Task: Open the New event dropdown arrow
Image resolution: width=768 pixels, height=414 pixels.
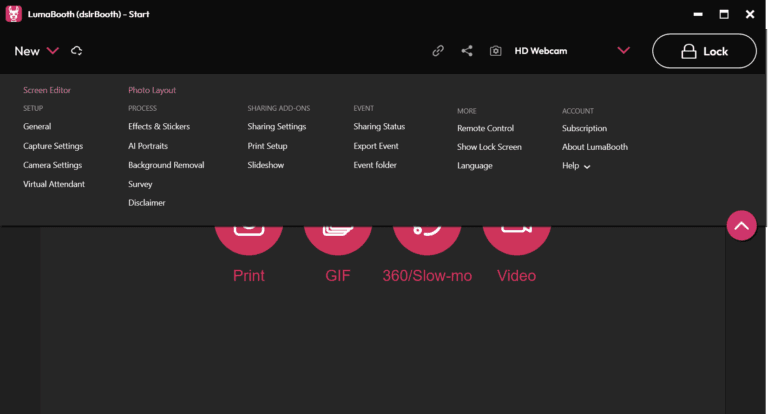Action: click(52, 51)
